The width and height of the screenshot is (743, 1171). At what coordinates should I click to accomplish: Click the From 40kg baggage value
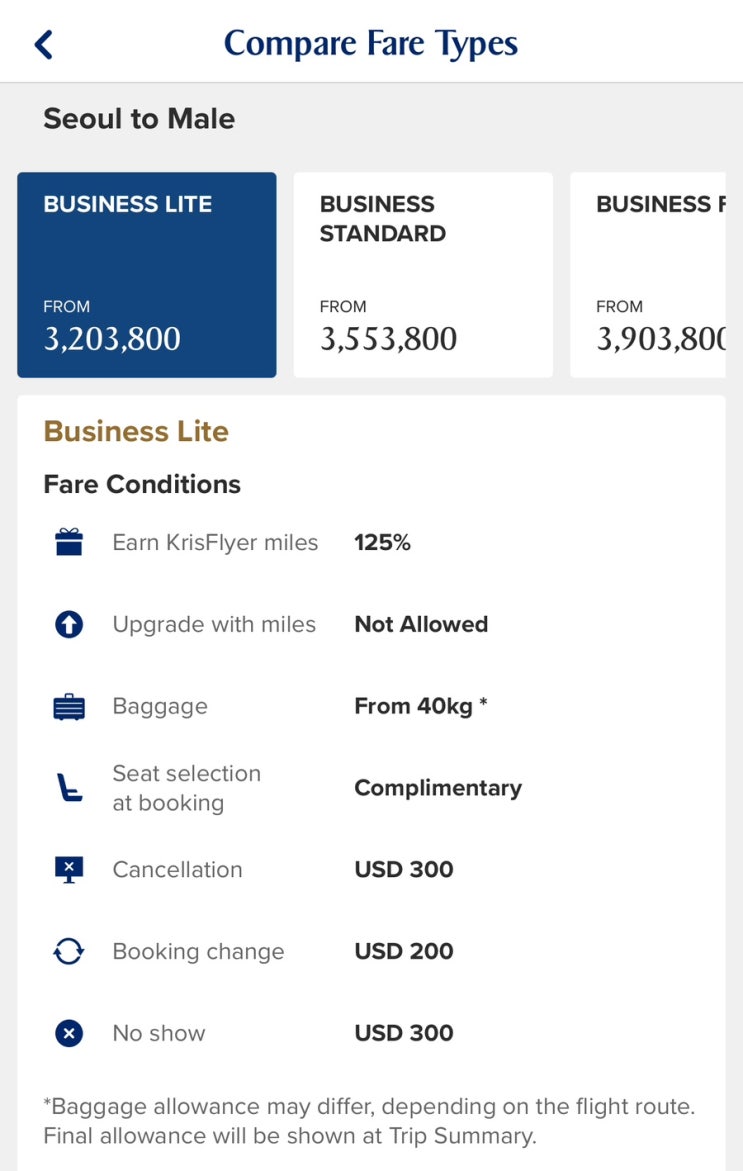421,706
